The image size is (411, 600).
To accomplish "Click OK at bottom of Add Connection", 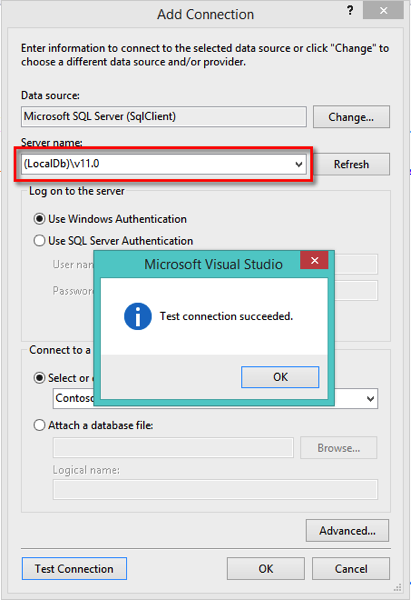I will pos(266,569).
